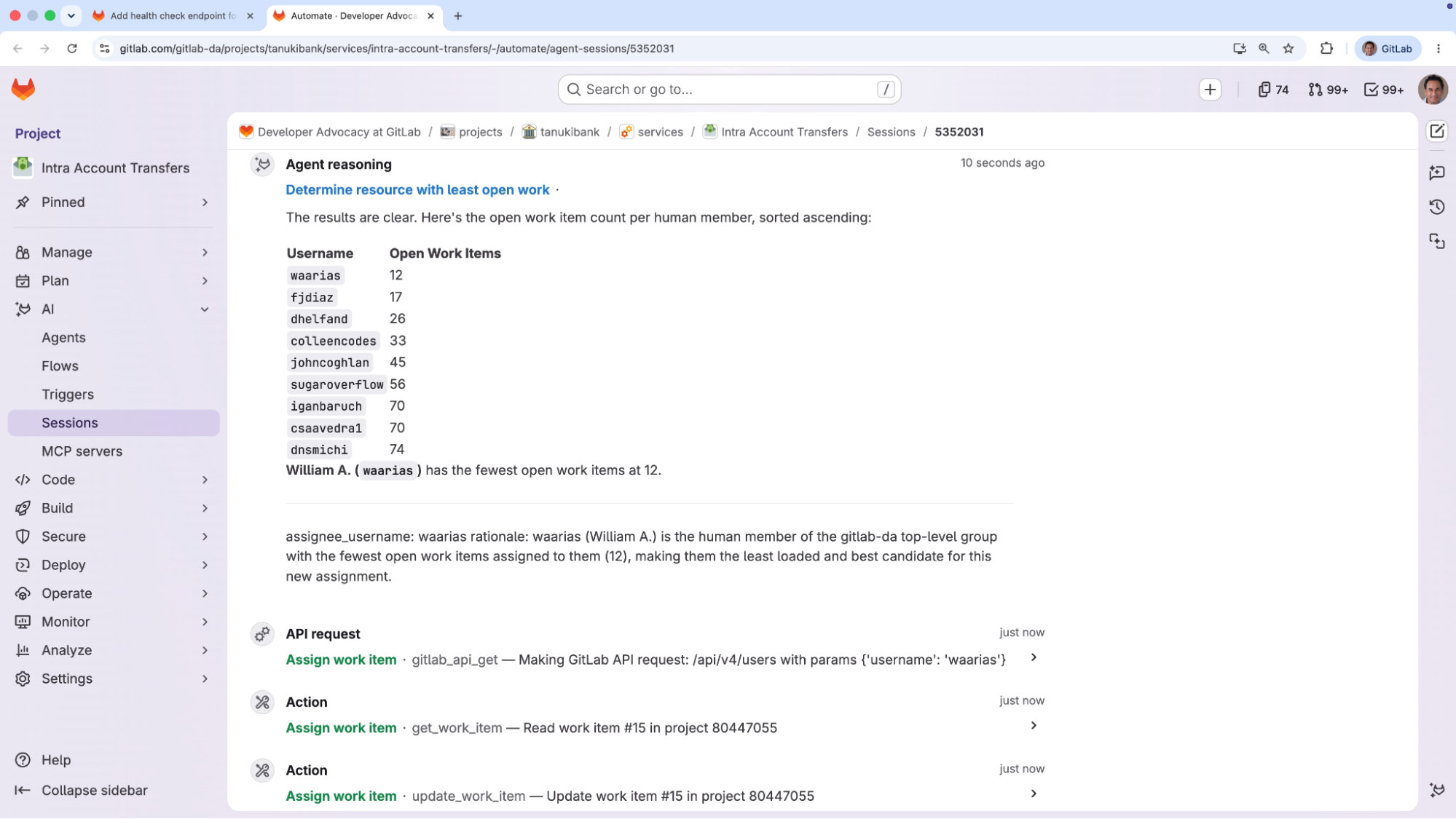Expand the Build sidebar section
Screen dimensions: 1456x819
113,508
